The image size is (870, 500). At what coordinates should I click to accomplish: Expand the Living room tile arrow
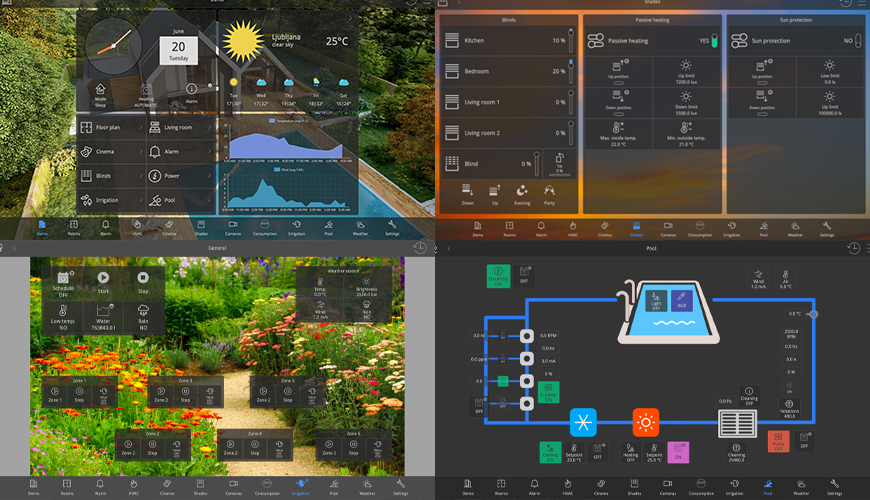(x=211, y=128)
